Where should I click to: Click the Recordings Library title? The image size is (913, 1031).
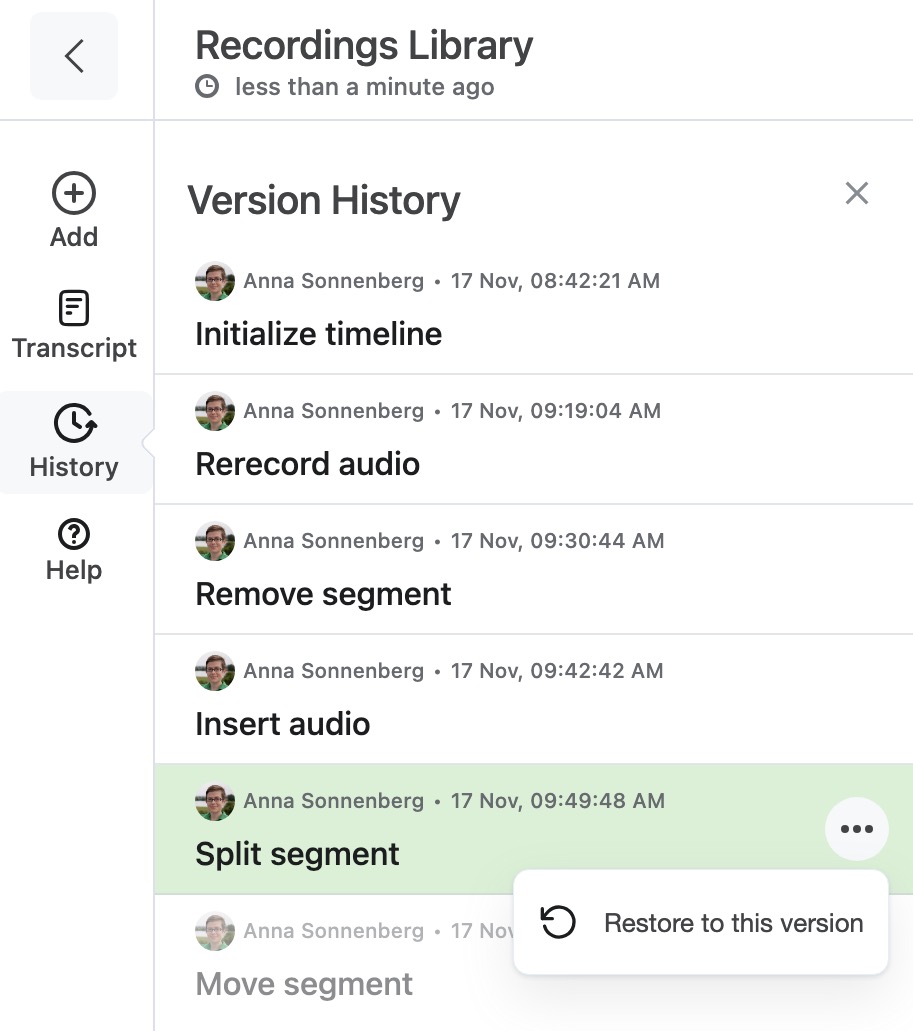click(363, 45)
